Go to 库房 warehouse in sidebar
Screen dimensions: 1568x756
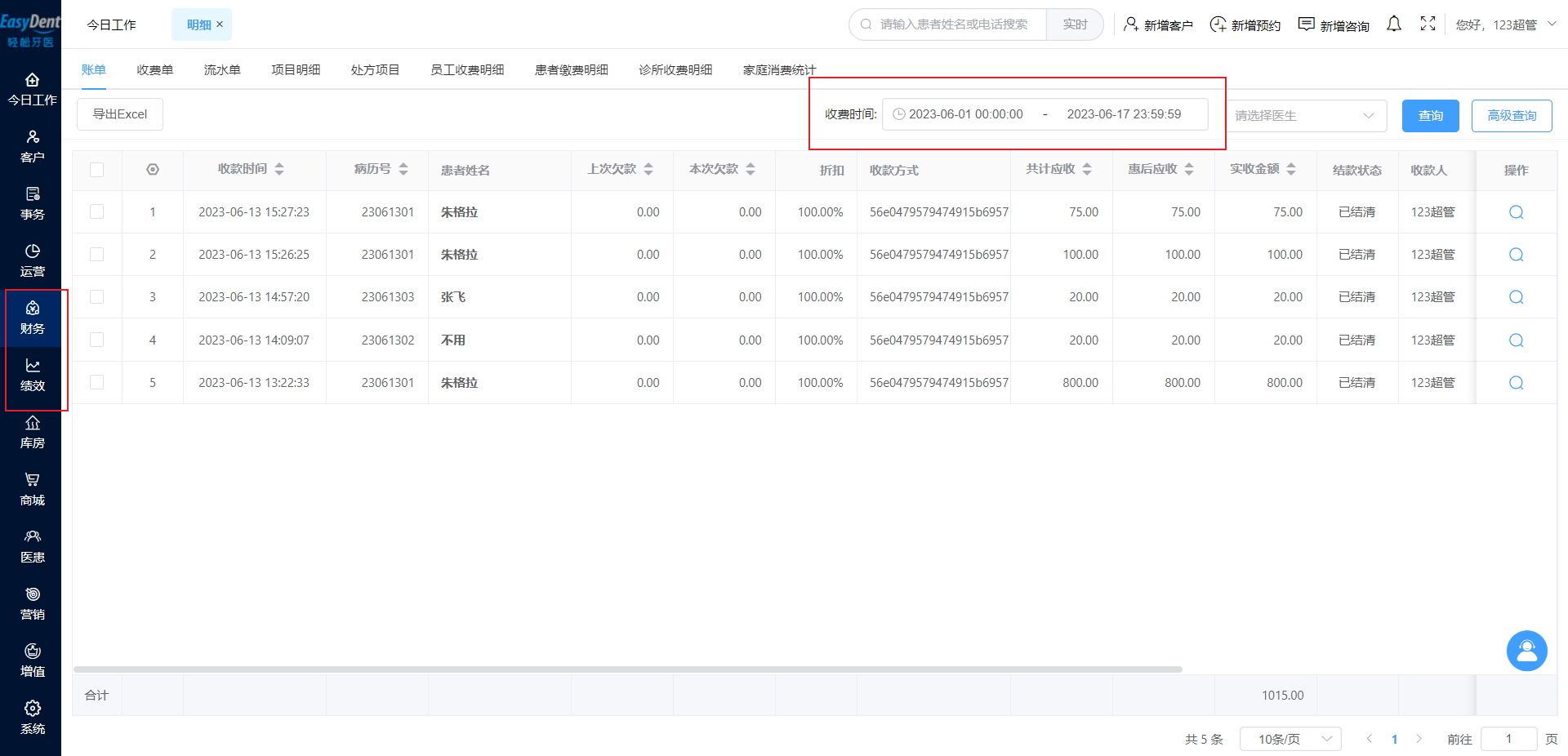(33, 432)
